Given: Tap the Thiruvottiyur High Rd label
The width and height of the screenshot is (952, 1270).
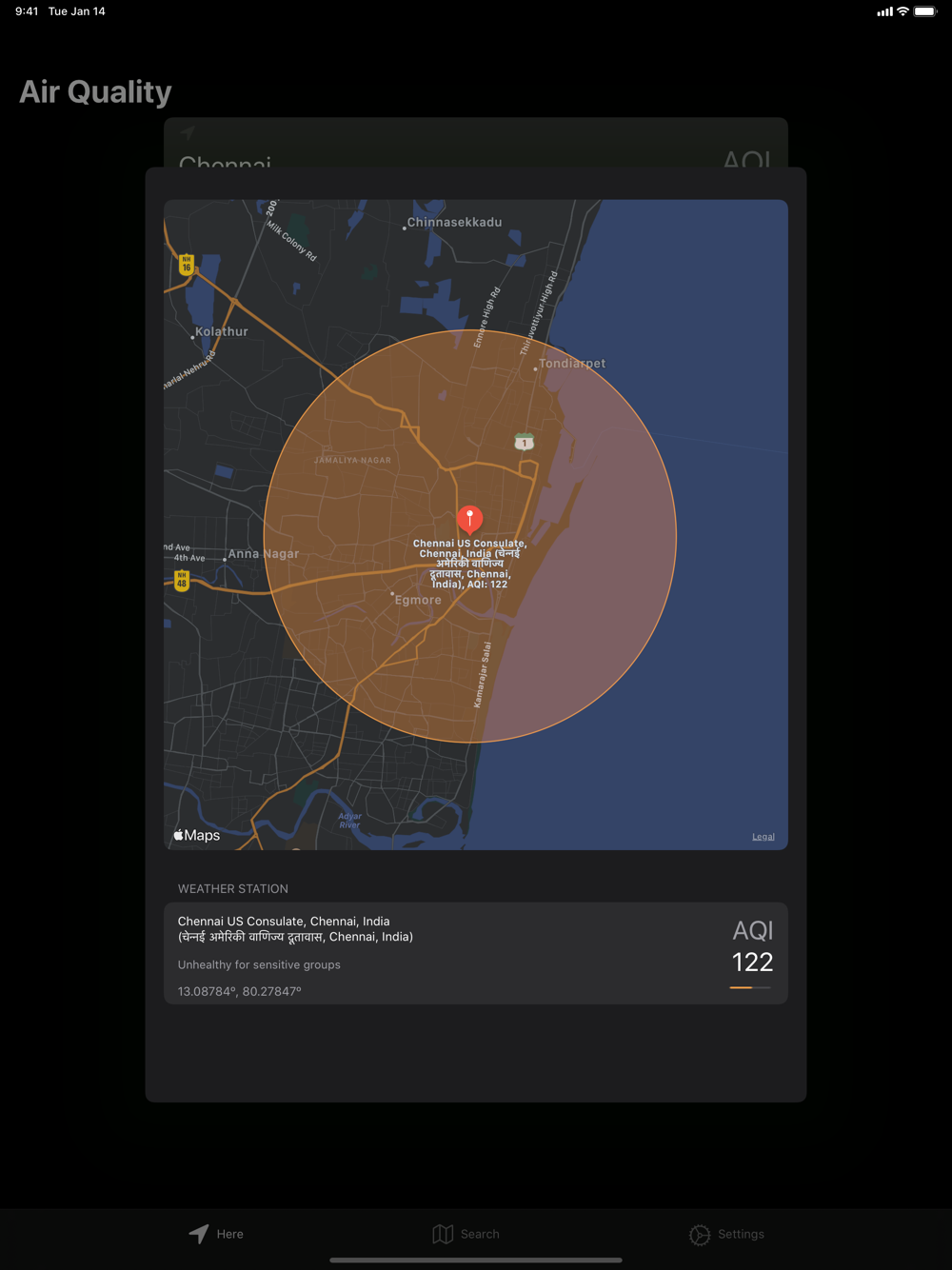Looking at the screenshot, I should coord(539,312).
